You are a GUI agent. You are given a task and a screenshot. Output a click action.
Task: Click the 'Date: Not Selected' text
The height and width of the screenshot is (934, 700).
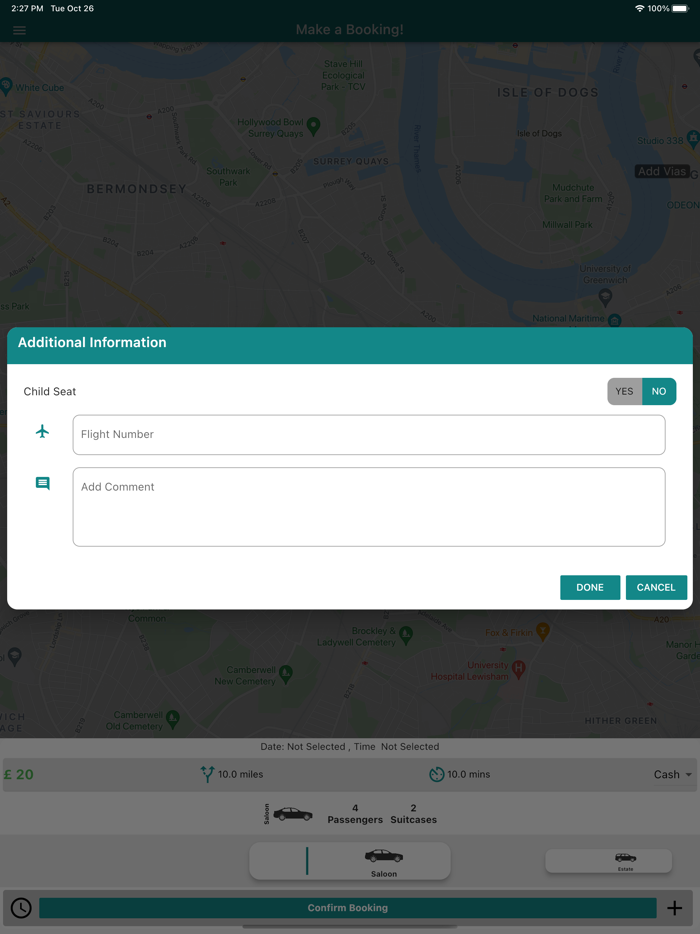[x=303, y=746]
